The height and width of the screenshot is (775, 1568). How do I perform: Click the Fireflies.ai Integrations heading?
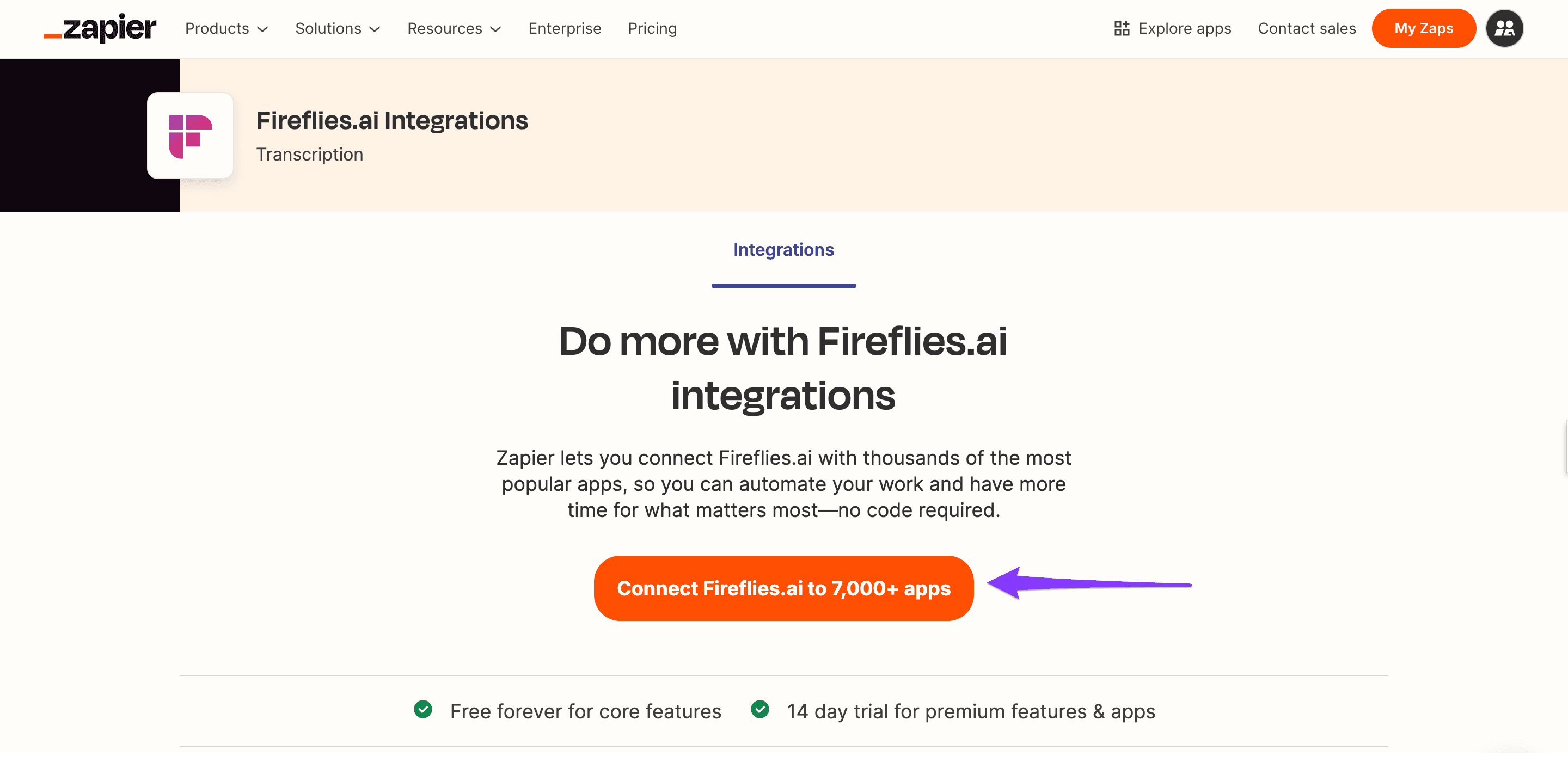click(392, 120)
